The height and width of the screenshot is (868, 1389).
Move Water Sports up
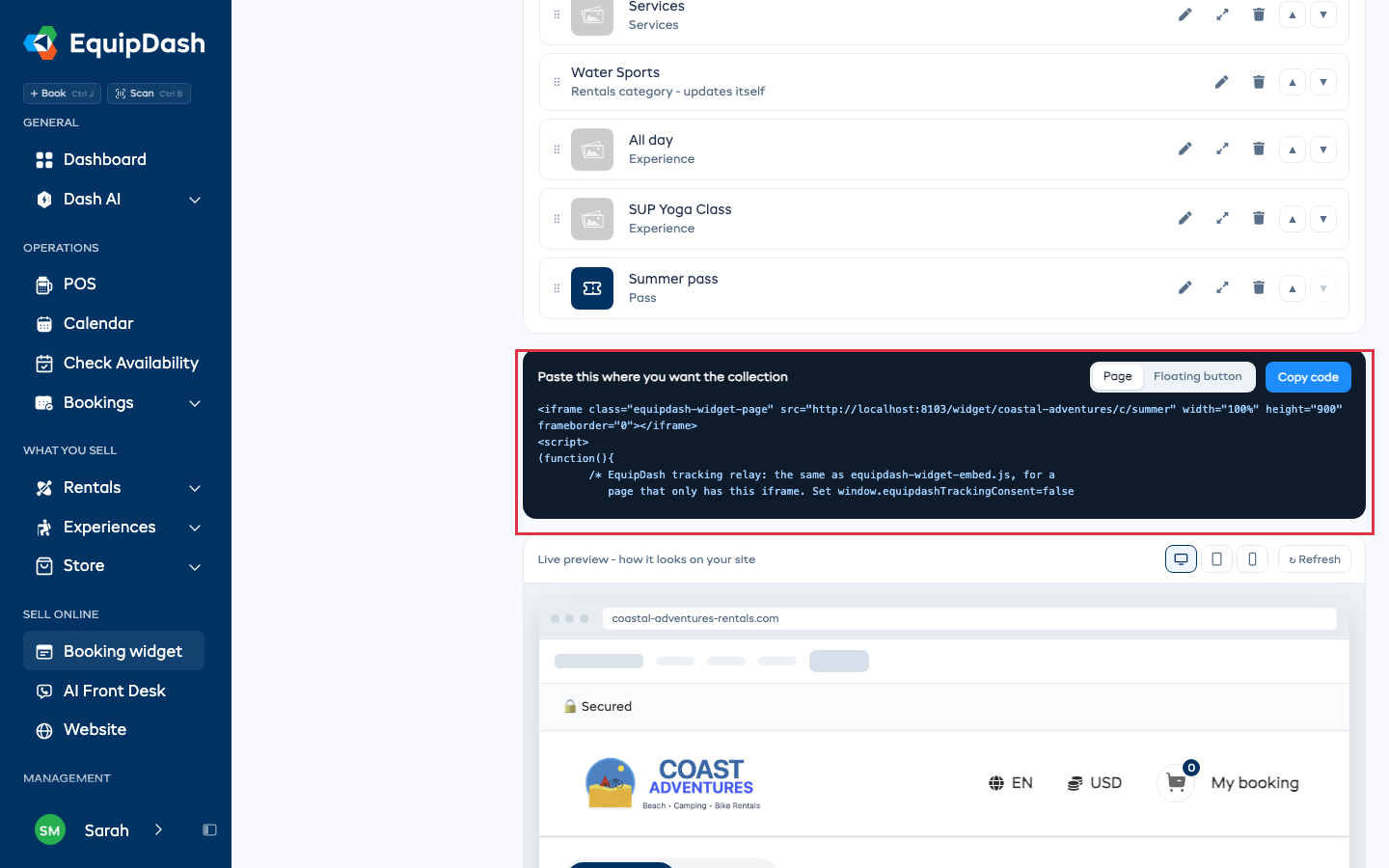(x=1293, y=82)
